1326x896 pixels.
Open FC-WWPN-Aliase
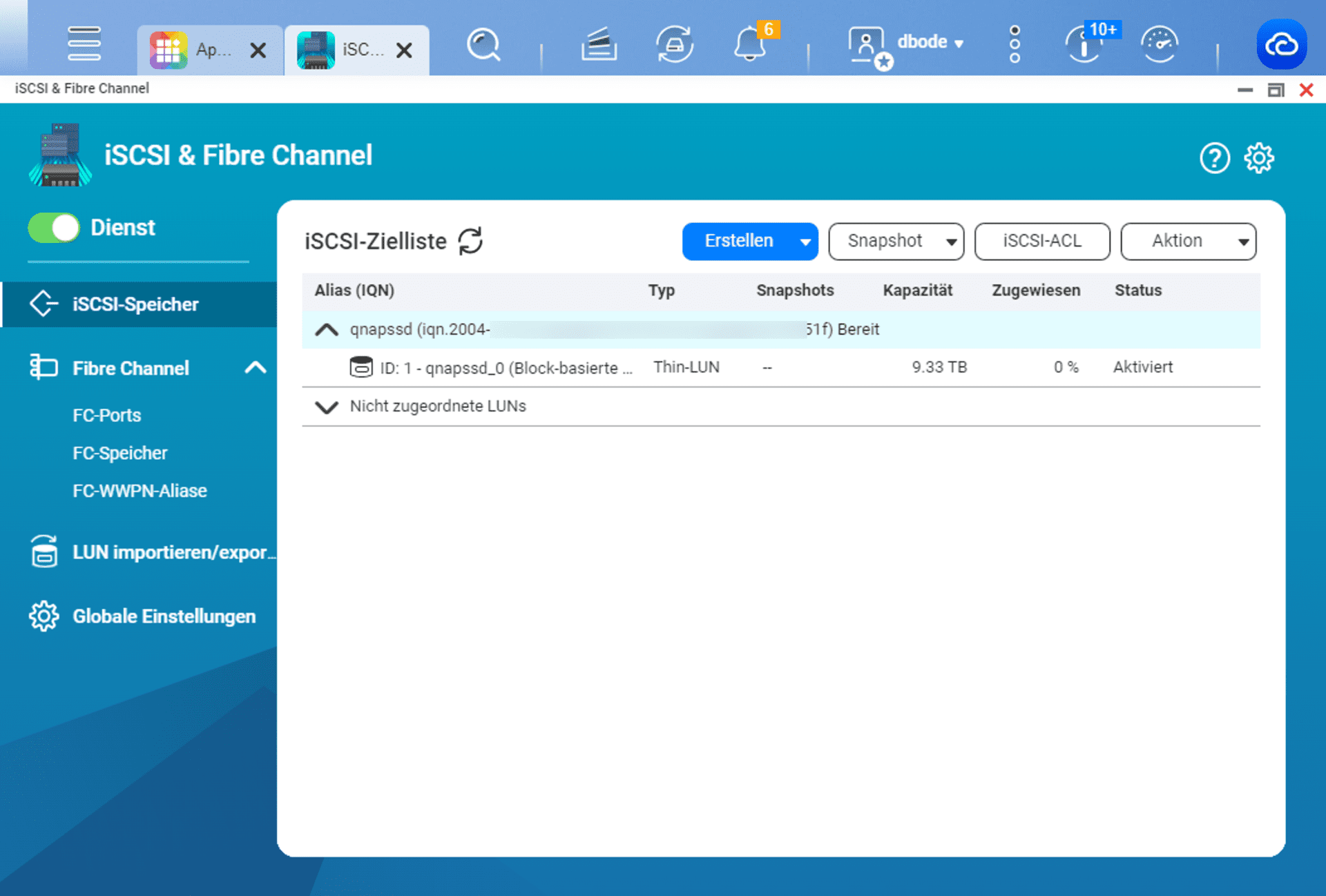140,491
